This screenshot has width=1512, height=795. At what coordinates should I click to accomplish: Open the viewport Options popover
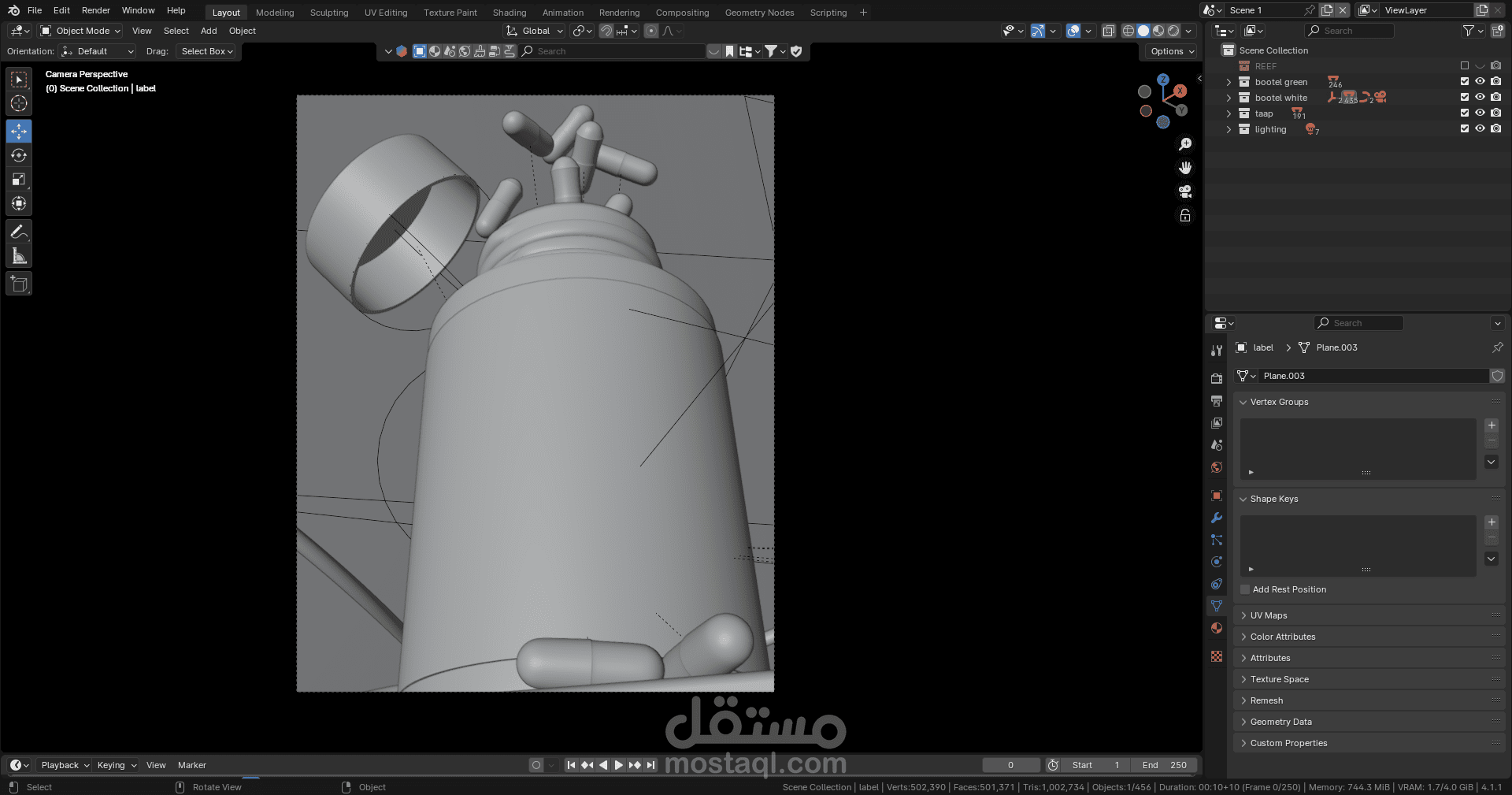click(x=1172, y=51)
